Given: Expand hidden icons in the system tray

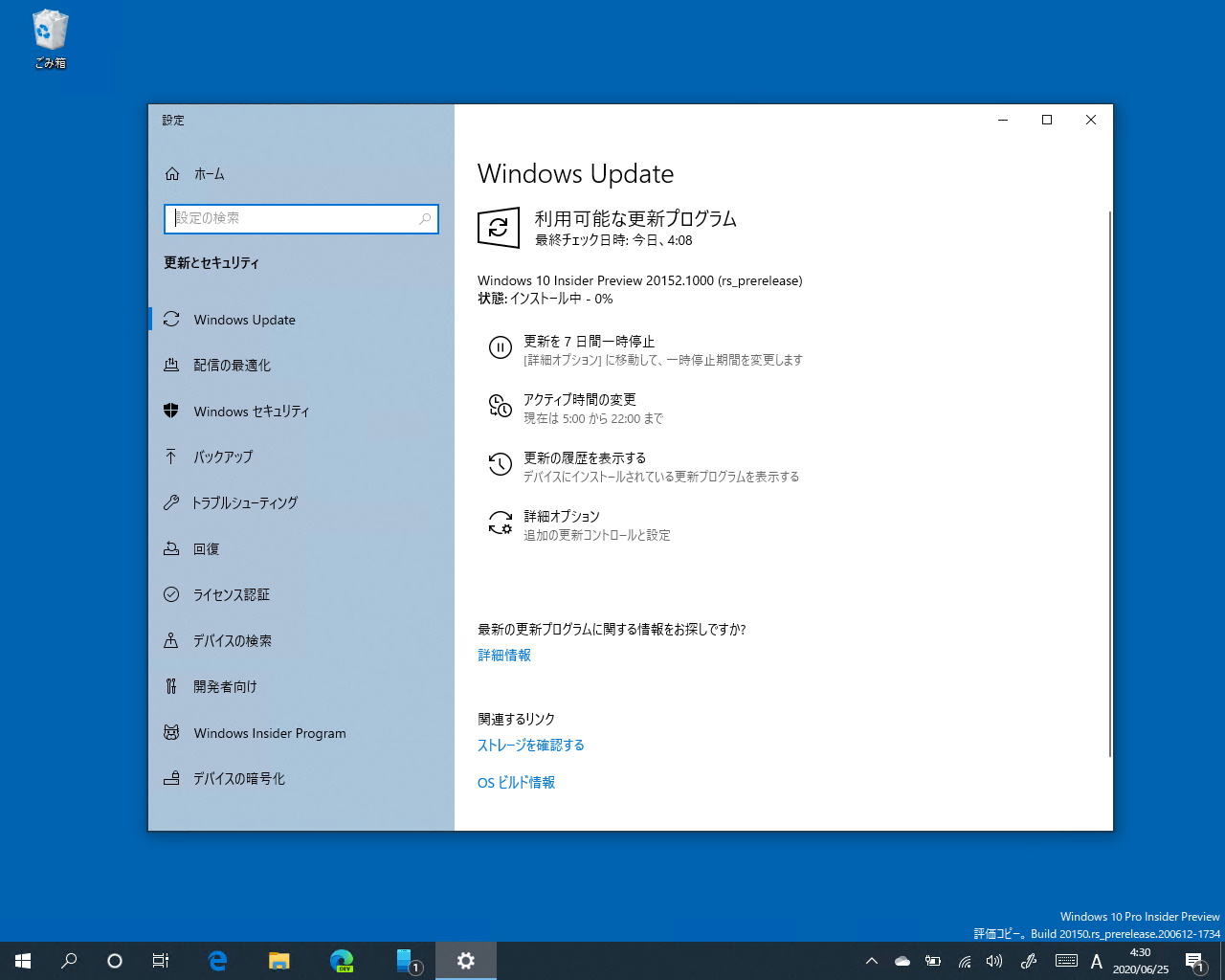Looking at the screenshot, I should 871,960.
